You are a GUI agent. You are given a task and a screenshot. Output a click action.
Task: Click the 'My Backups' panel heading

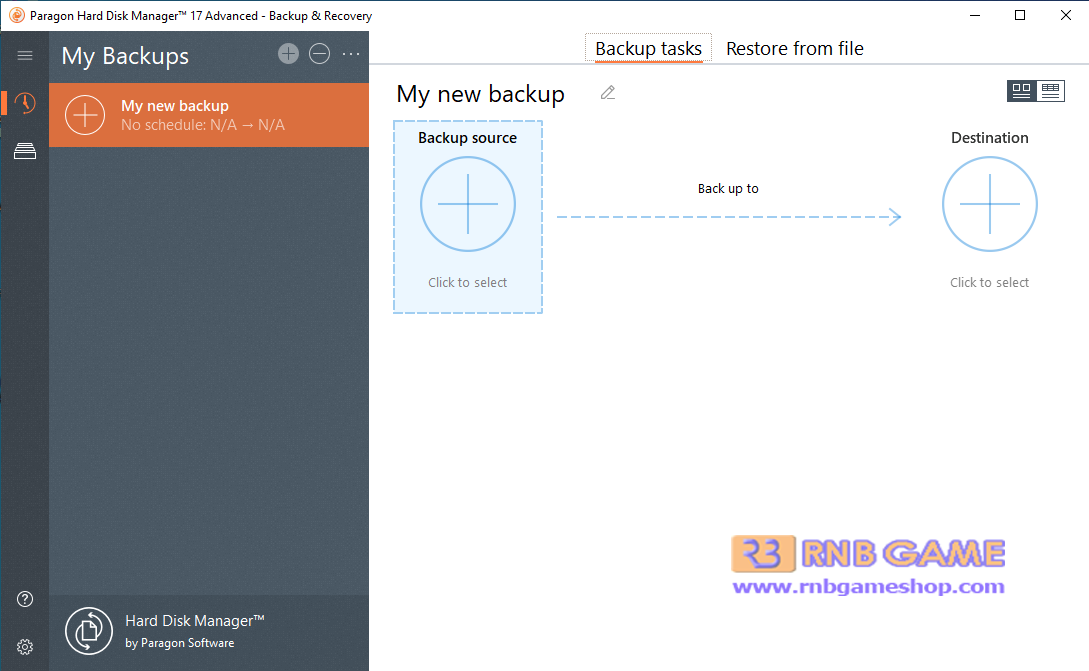[x=125, y=56]
